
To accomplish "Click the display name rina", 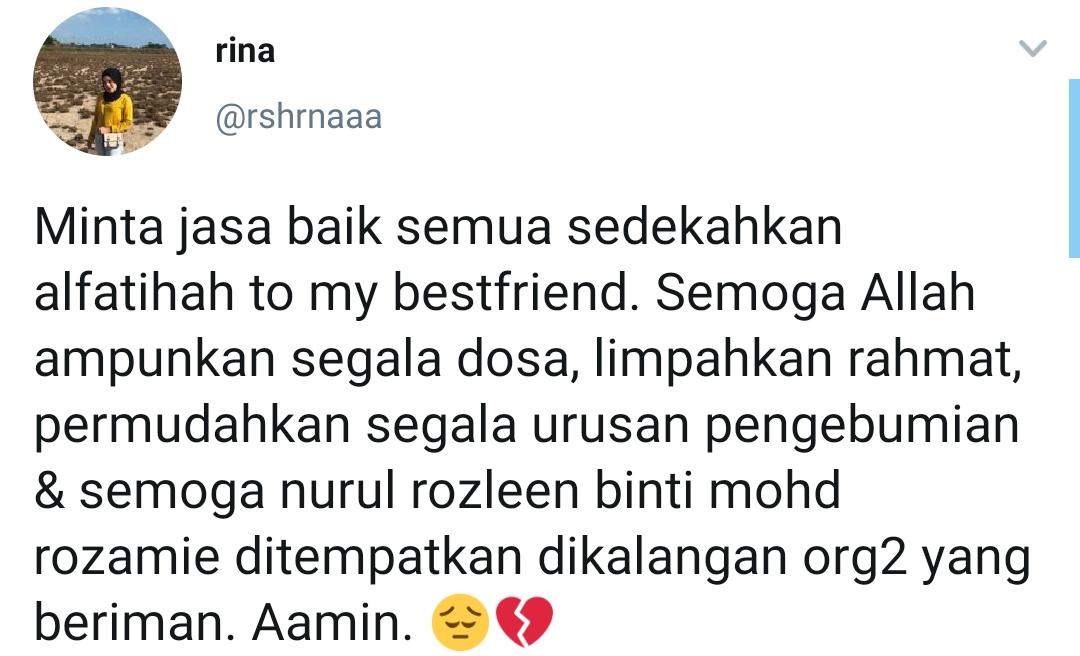I will click(x=245, y=51).
